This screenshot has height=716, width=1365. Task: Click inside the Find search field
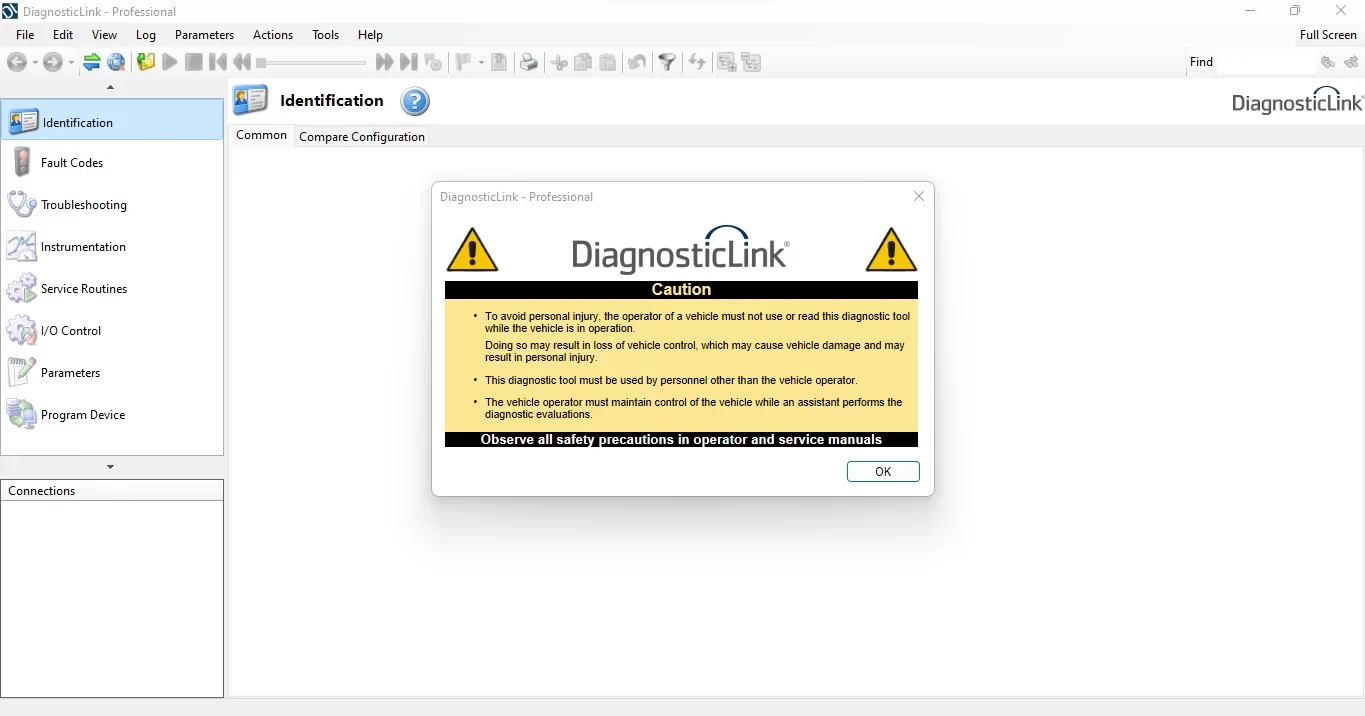coord(1264,62)
